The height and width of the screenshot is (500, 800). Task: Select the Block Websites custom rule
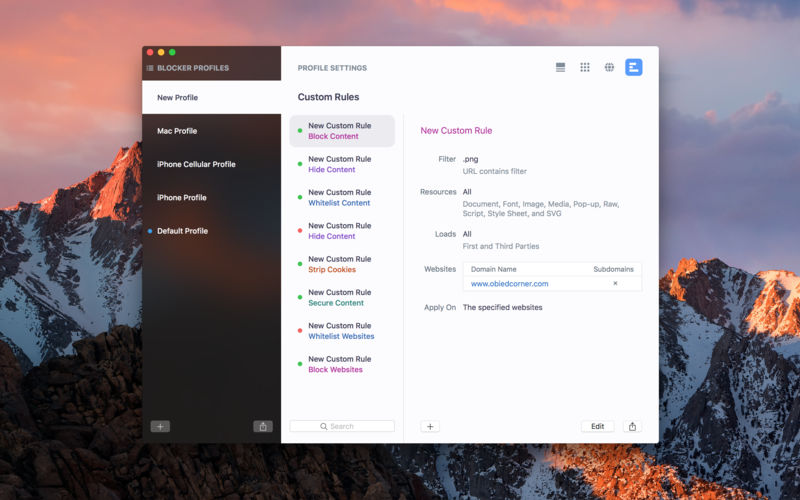(x=342, y=364)
